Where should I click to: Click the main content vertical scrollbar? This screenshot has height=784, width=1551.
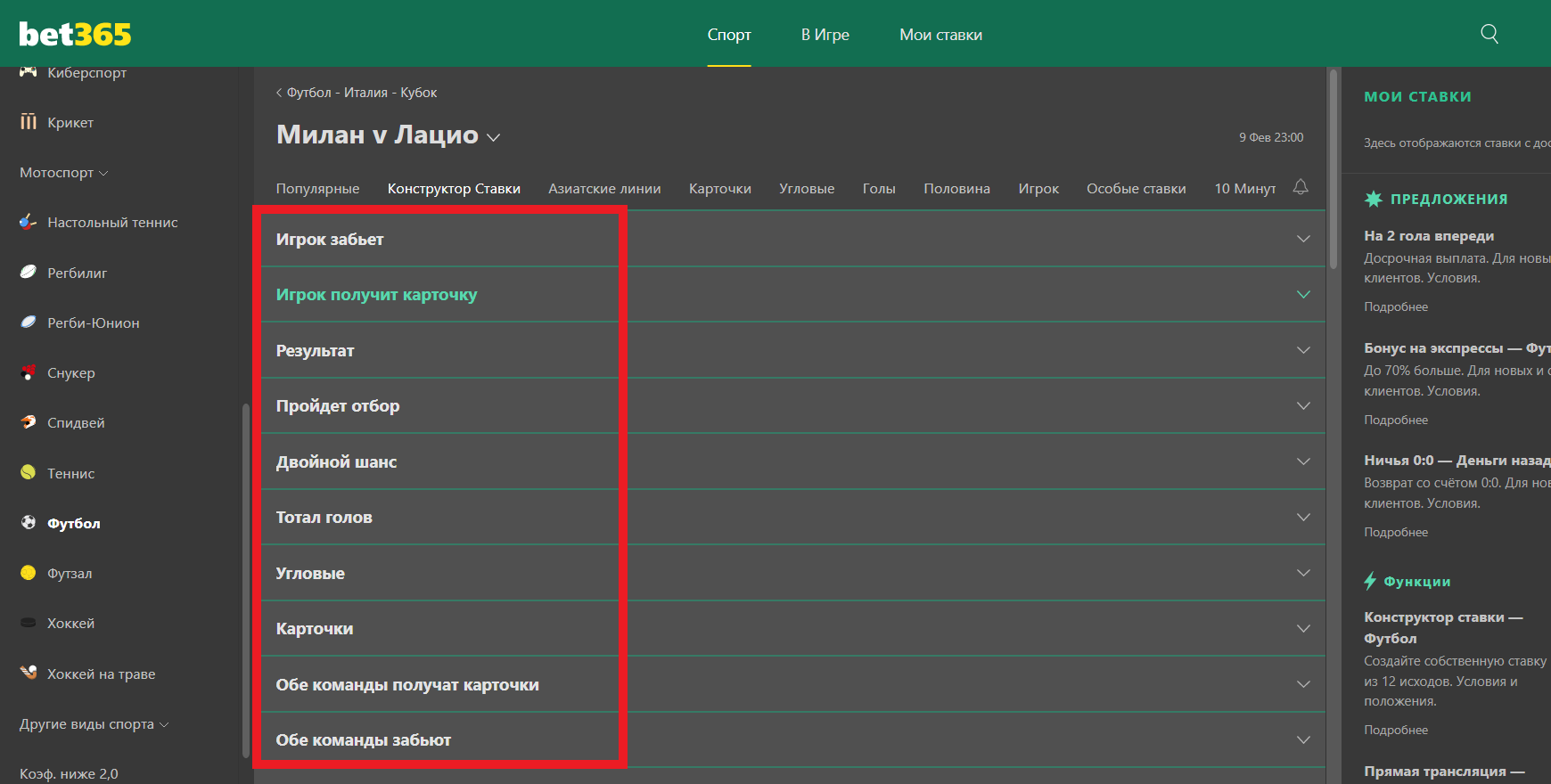pos(1333,168)
